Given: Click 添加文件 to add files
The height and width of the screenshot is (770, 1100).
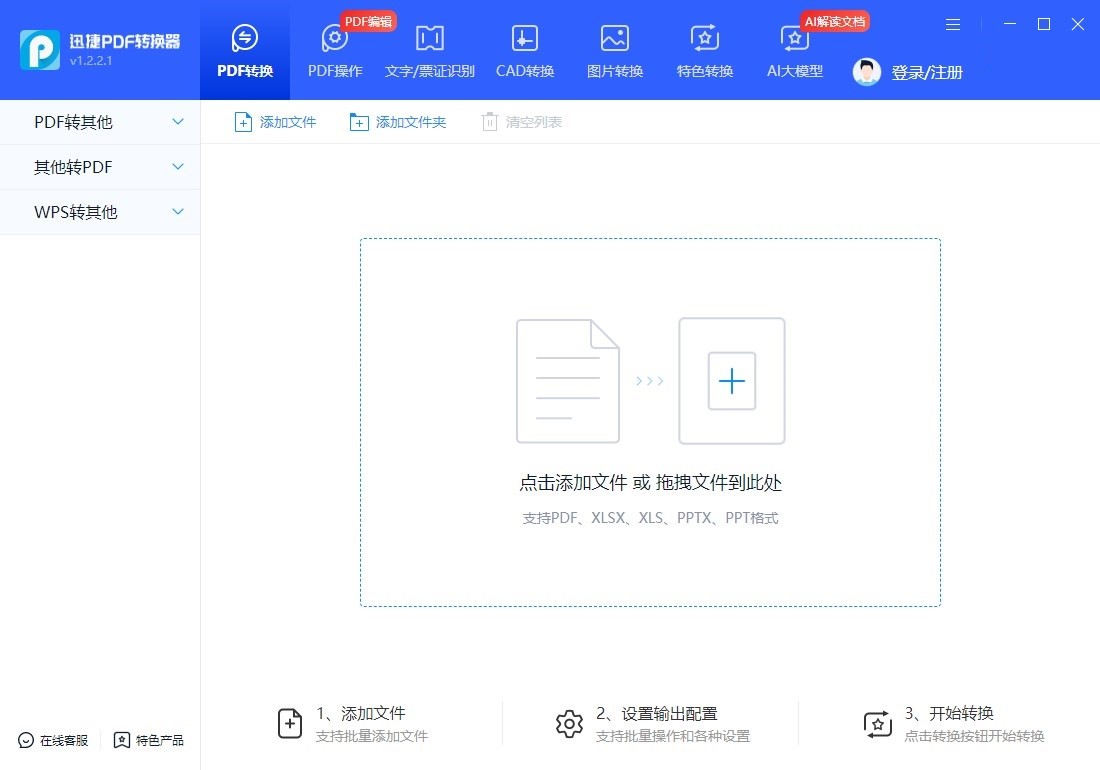Looking at the screenshot, I should coord(275,121).
